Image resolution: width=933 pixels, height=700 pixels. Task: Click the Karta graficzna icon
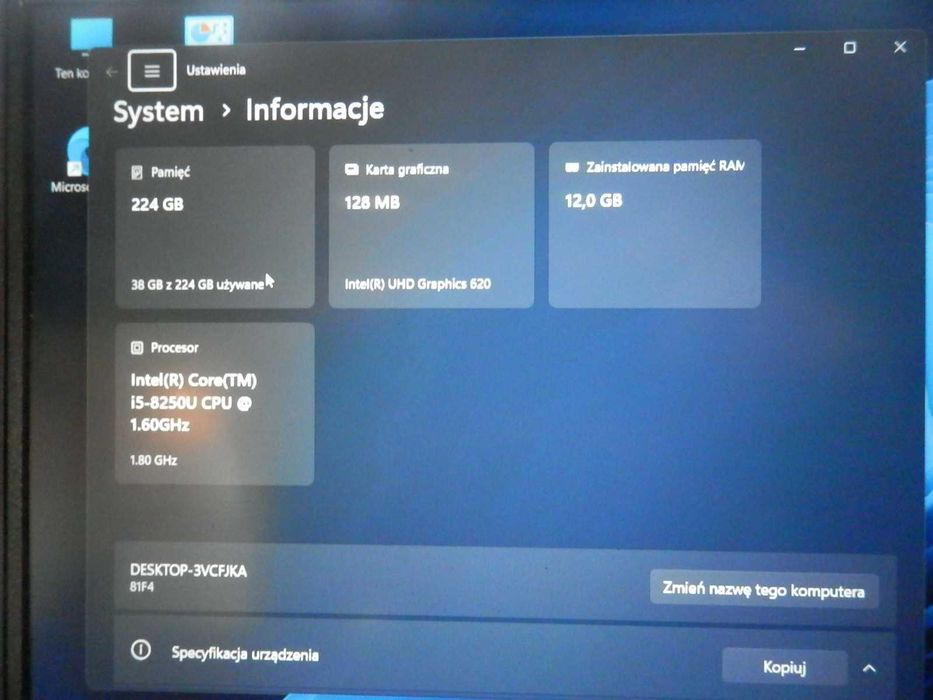tap(352, 170)
